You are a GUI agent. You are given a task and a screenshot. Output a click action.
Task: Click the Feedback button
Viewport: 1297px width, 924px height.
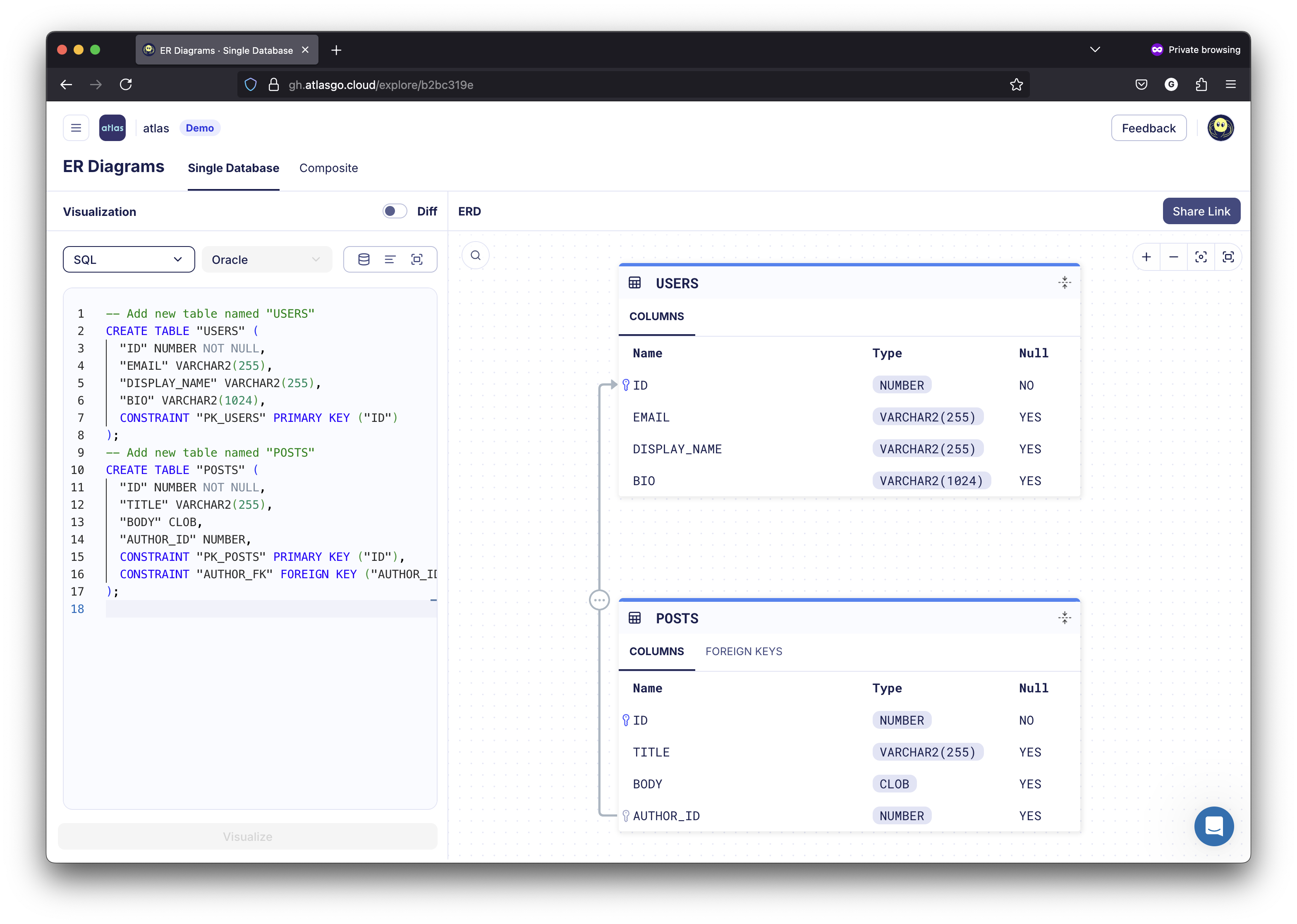pos(1148,128)
